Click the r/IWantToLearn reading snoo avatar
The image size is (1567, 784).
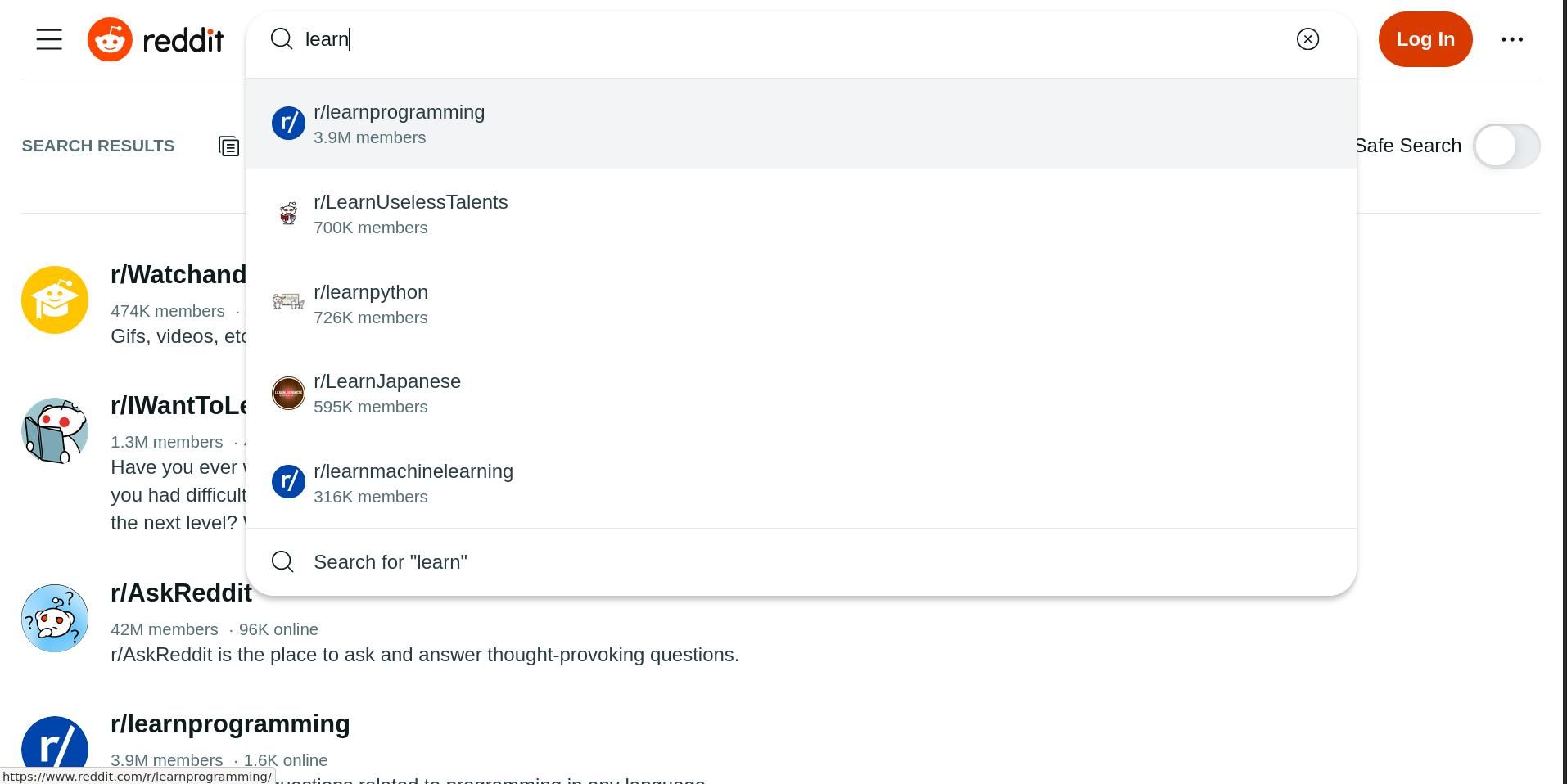coord(54,430)
